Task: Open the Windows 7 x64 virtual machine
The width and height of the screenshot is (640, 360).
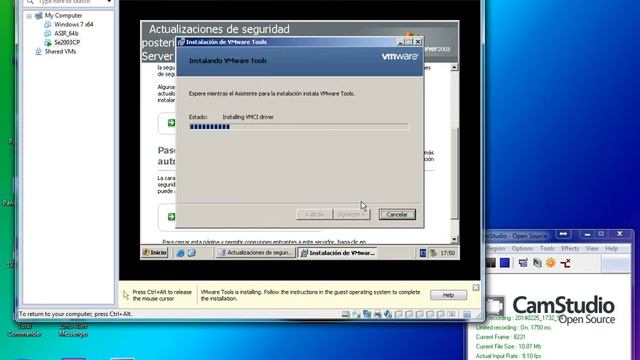Action: tap(73, 24)
